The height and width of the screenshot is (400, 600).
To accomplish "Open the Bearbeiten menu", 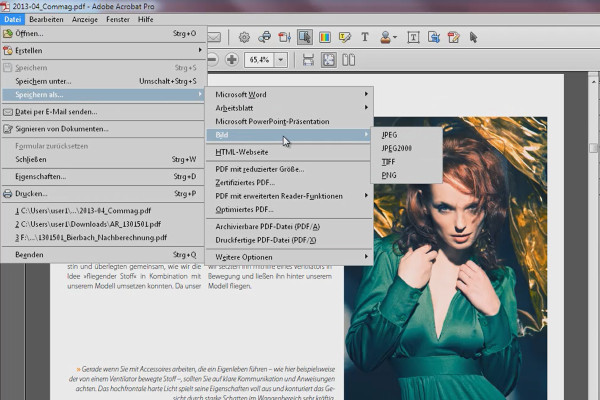I will (46, 19).
